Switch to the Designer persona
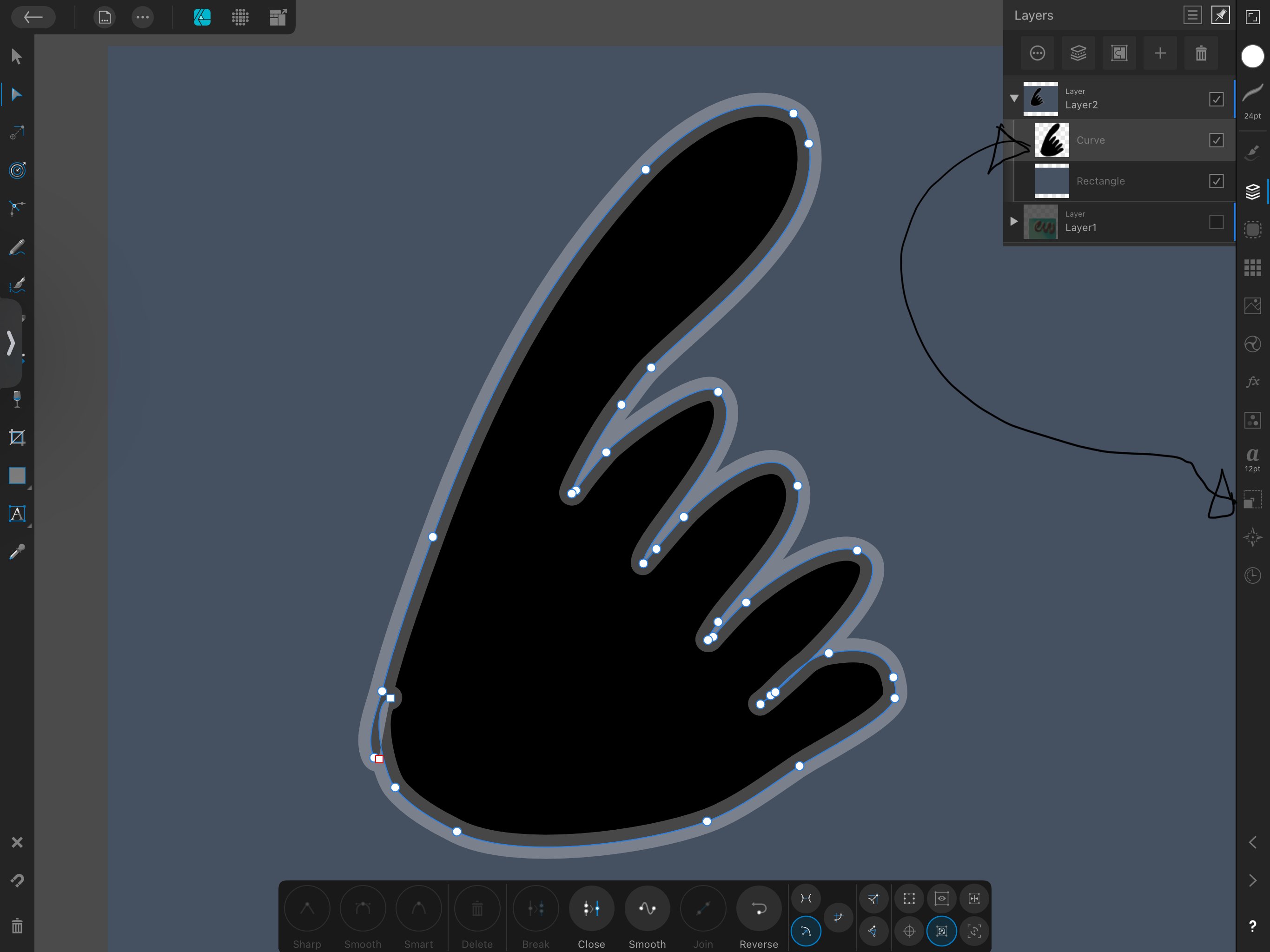This screenshot has height=952, width=1270. click(x=202, y=17)
